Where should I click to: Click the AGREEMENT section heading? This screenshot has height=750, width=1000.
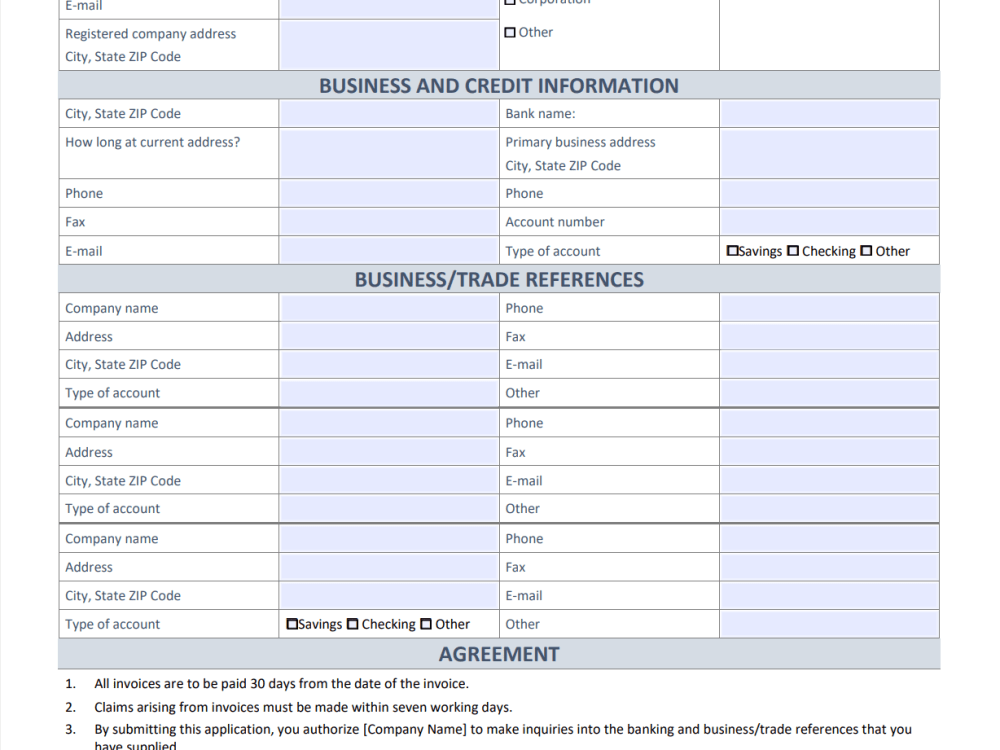499,654
